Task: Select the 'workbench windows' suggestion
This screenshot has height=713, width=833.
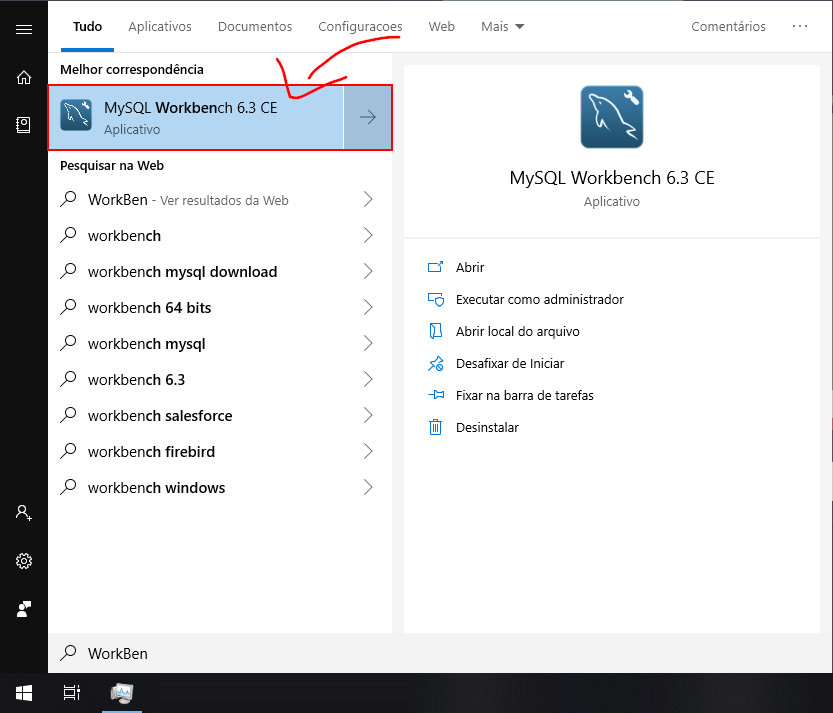Action: pyautogui.click(x=220, y=488)
